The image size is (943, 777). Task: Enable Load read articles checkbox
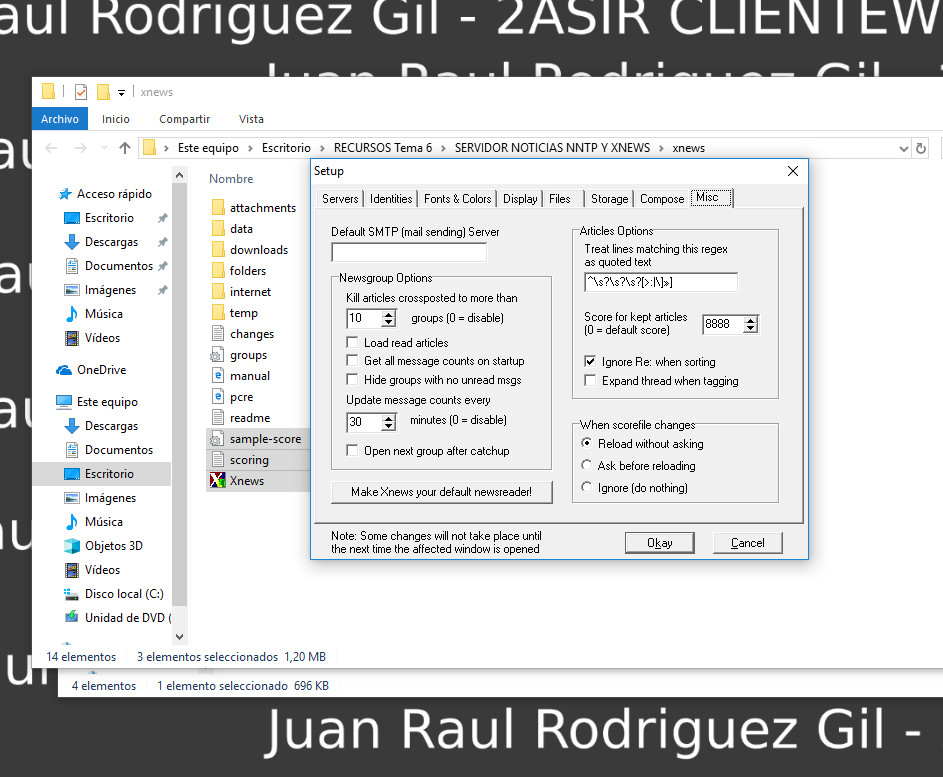click(x=352, y=342)
